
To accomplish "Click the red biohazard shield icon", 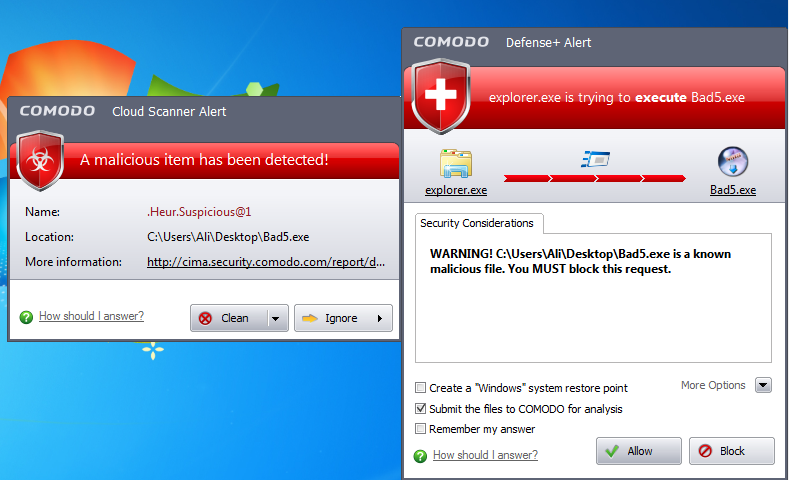I will tap(40, 160).
